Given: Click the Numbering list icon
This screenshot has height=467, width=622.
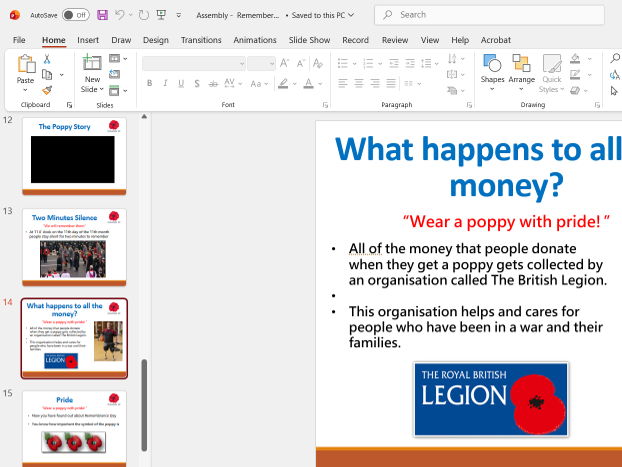Looking at the screenshot, I should pyautogui.click(x=369, y=63).
